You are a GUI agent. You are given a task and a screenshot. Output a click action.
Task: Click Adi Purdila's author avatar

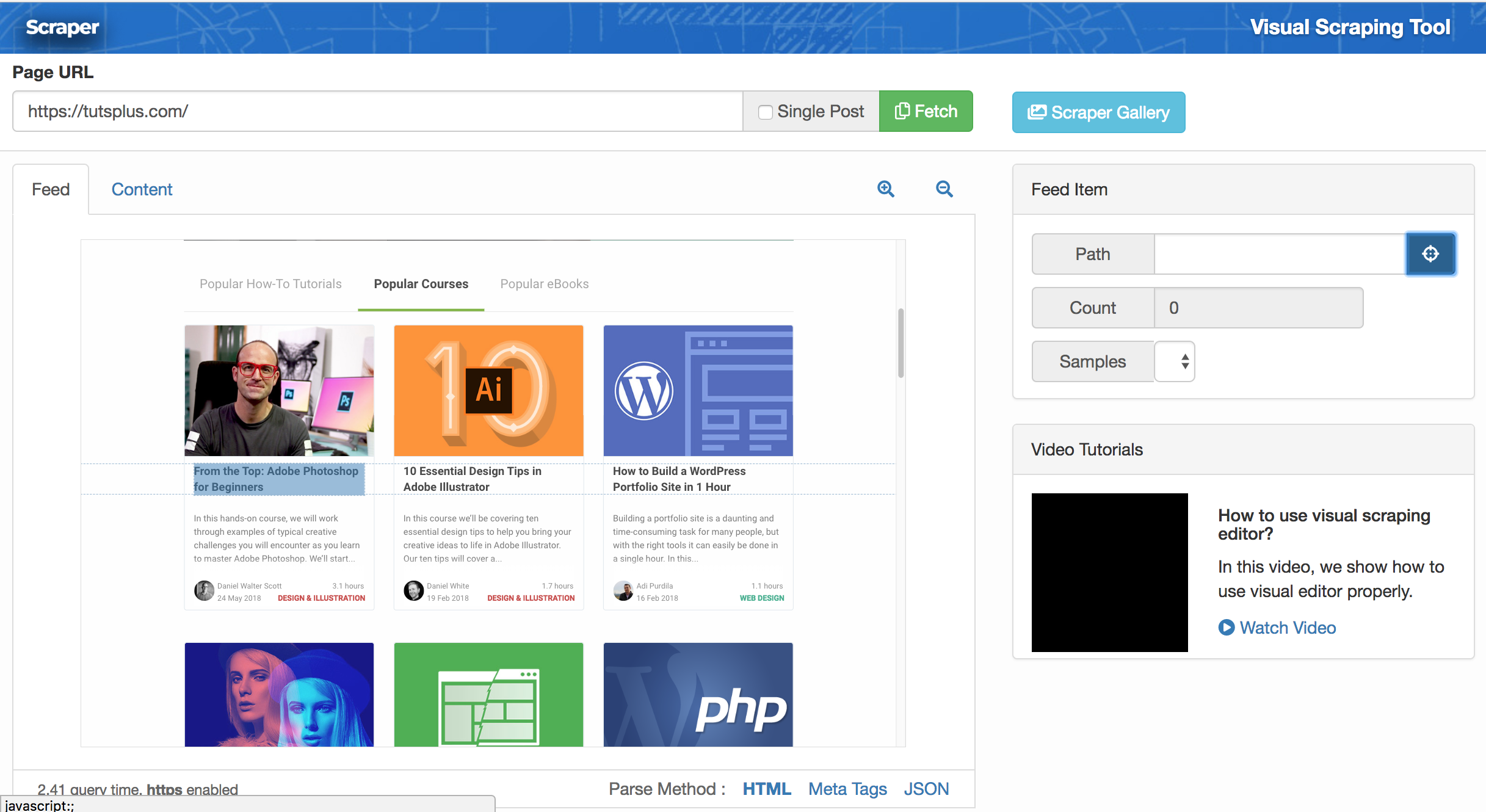(x=623, y=591)
